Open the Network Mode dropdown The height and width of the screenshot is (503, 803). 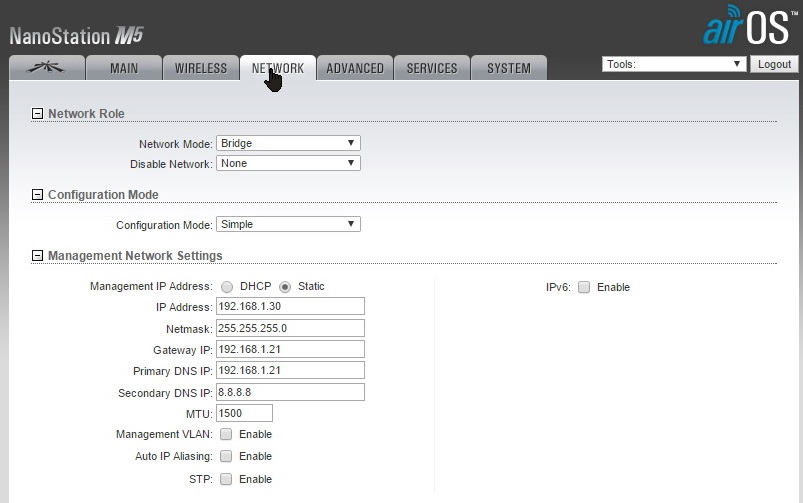288,143
